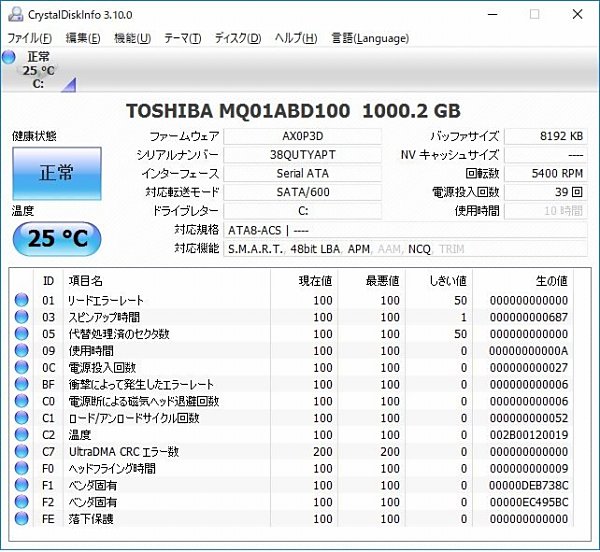
Task: Click the row label スピンアップ時間
Action: point(104,317)
